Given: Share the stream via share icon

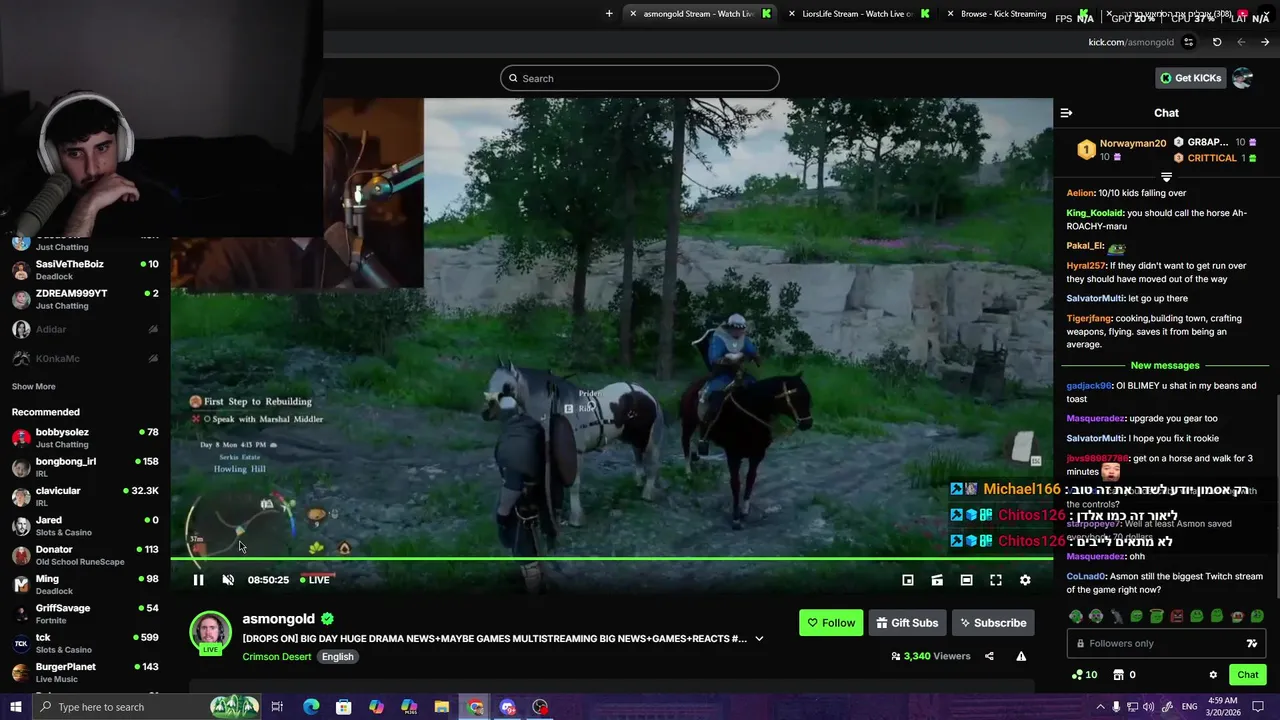Looking at the screenshot, I should pyautogui.click(x=989, y=656).
